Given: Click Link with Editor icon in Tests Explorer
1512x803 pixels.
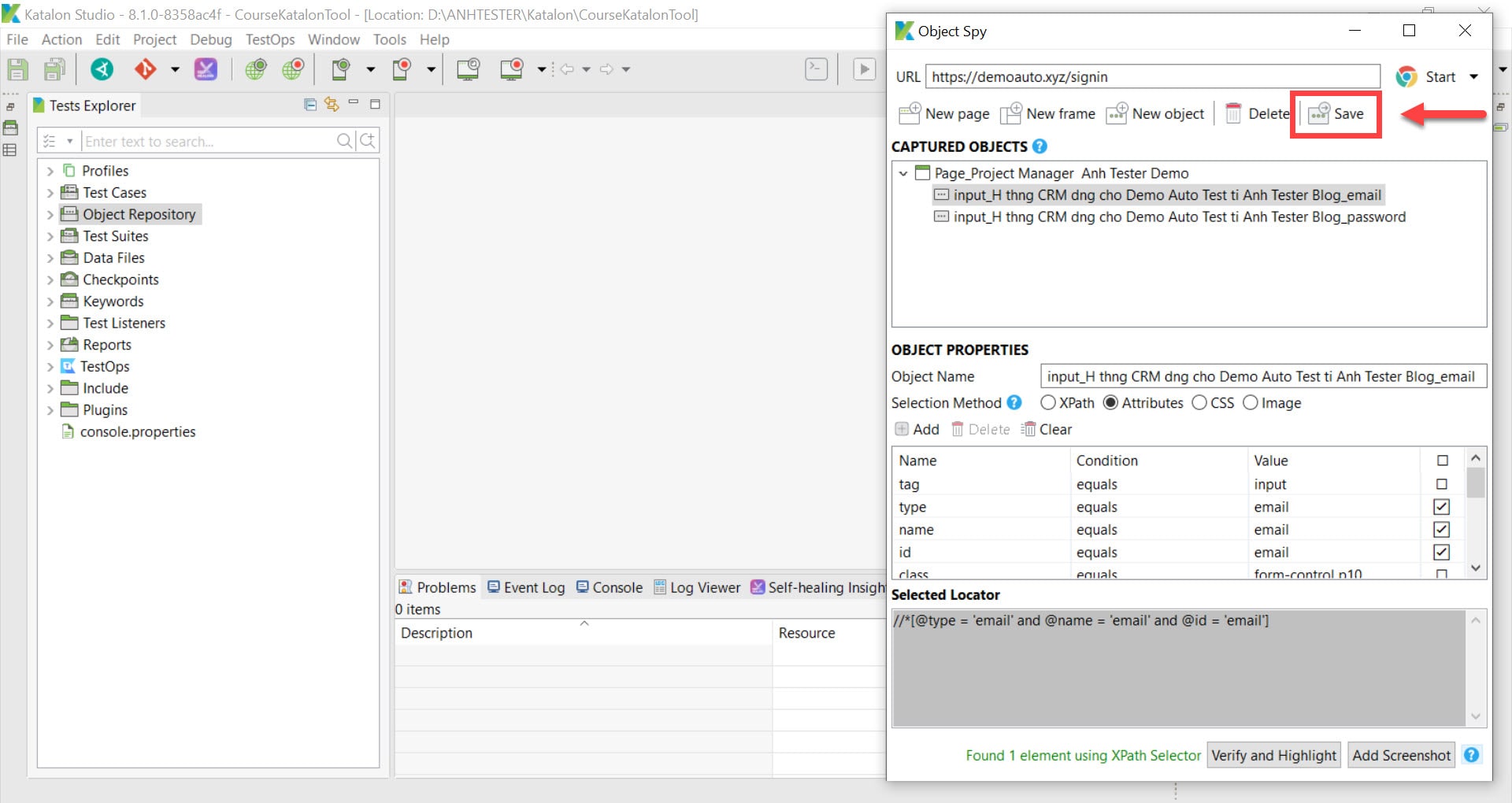Looking at the screenshot, I should click(x=332, y=105).
